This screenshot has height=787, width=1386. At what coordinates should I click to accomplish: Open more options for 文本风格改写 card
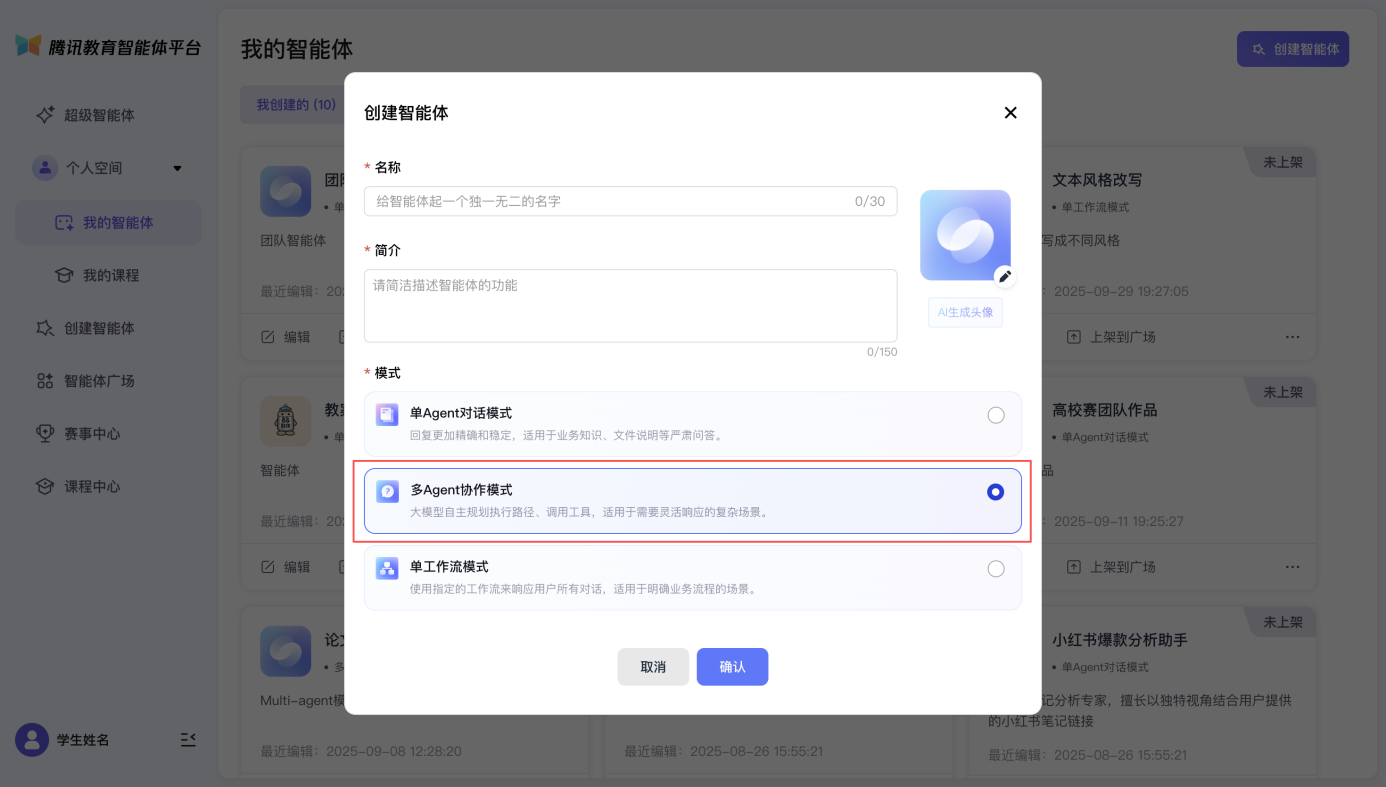(x=1292, y=337)
